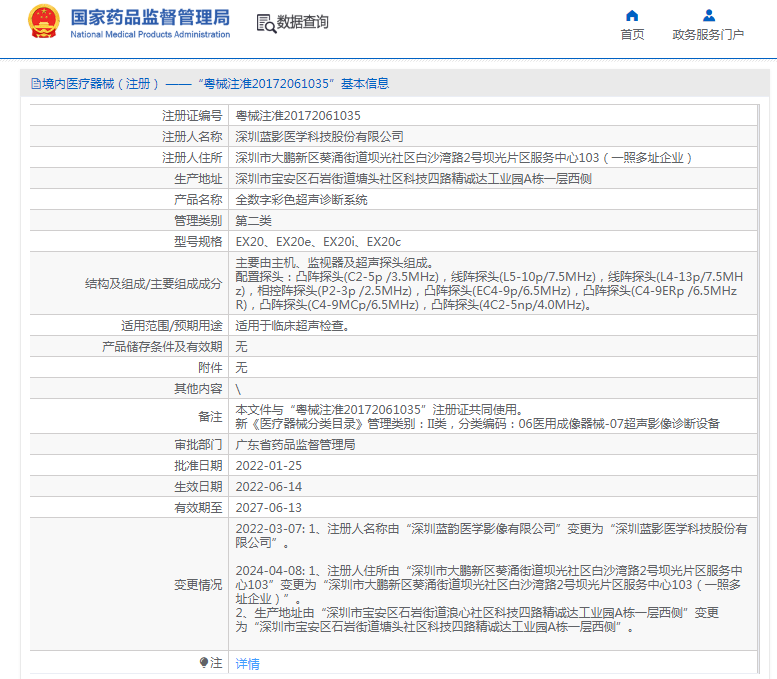Click the 变更情况 row label
This screenshot has height=679, width=777.
tap(197, 584)
